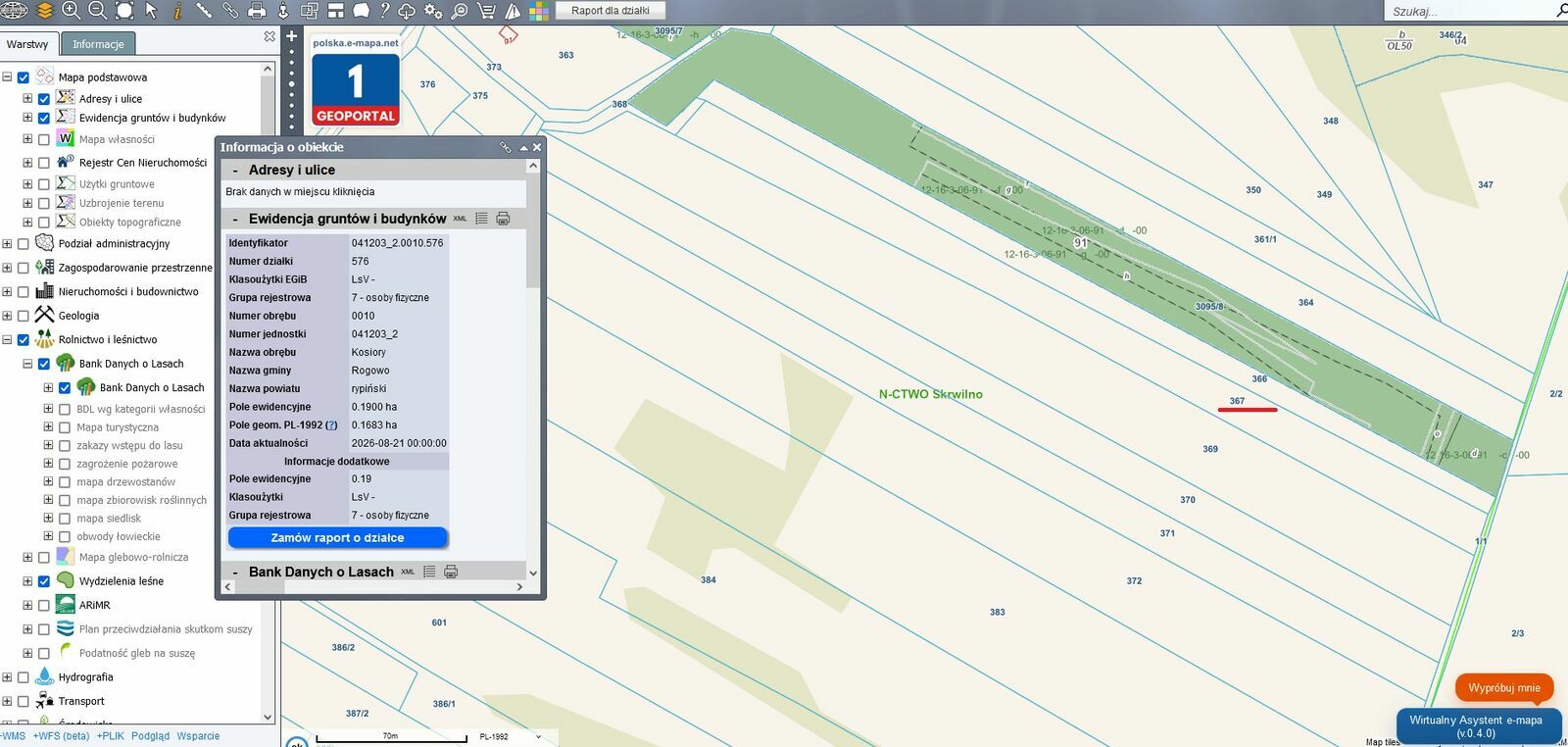The image size is (1568, 747).
Task: Collapse the Ewidencja gruntów i budynków info section
Action: [x=235, y=219]
